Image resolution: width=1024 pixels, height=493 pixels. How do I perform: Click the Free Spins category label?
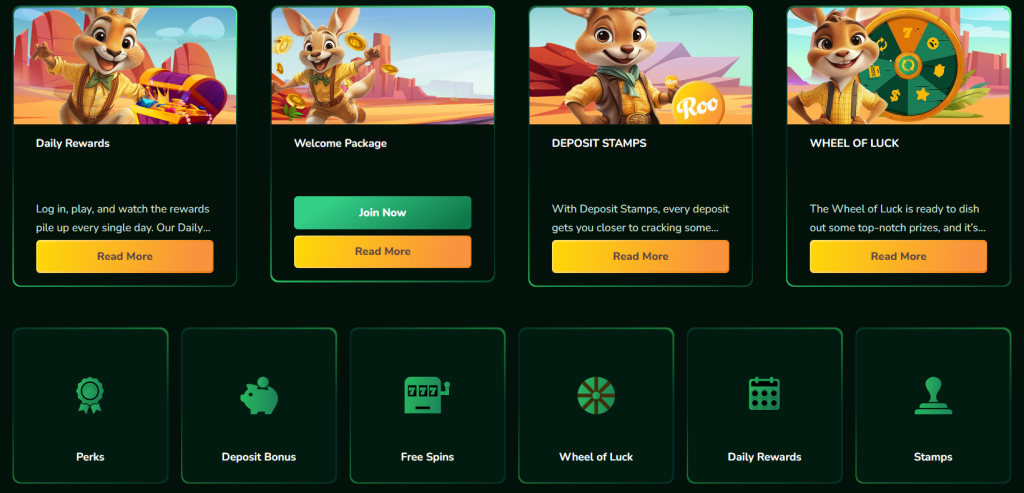click(x=427, y=456)
